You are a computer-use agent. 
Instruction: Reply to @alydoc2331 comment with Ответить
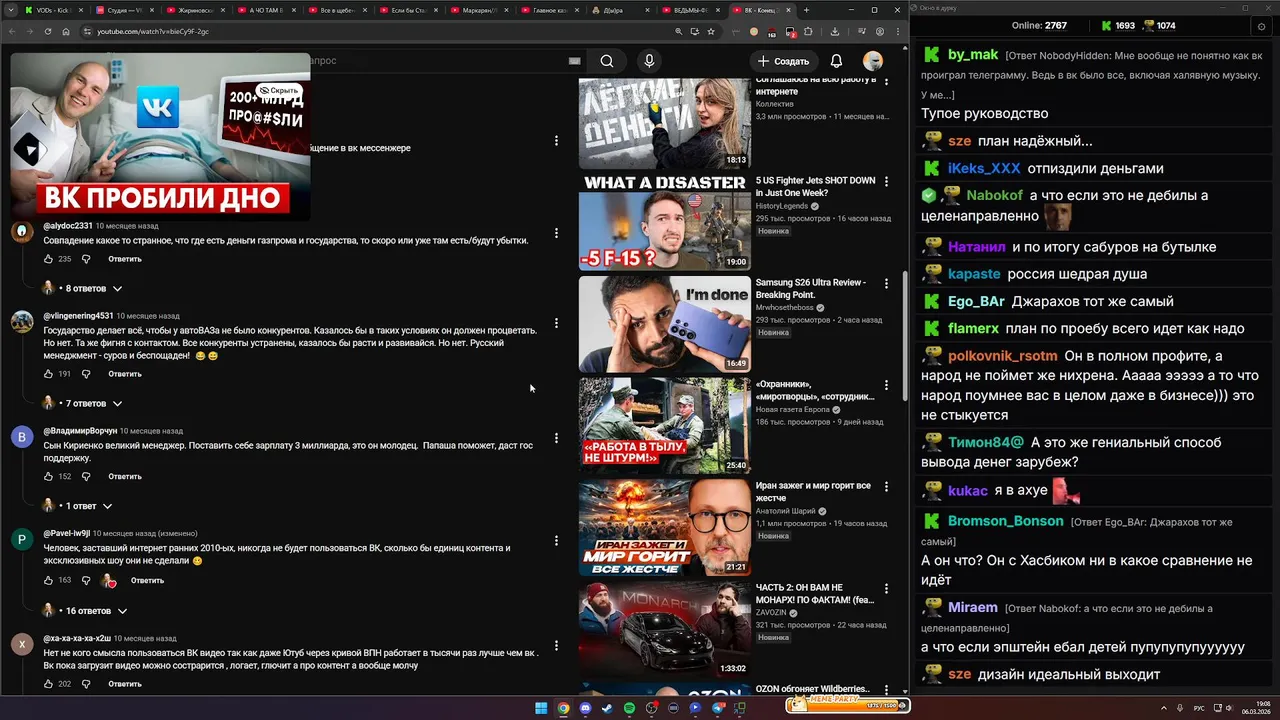coord(125,259)
